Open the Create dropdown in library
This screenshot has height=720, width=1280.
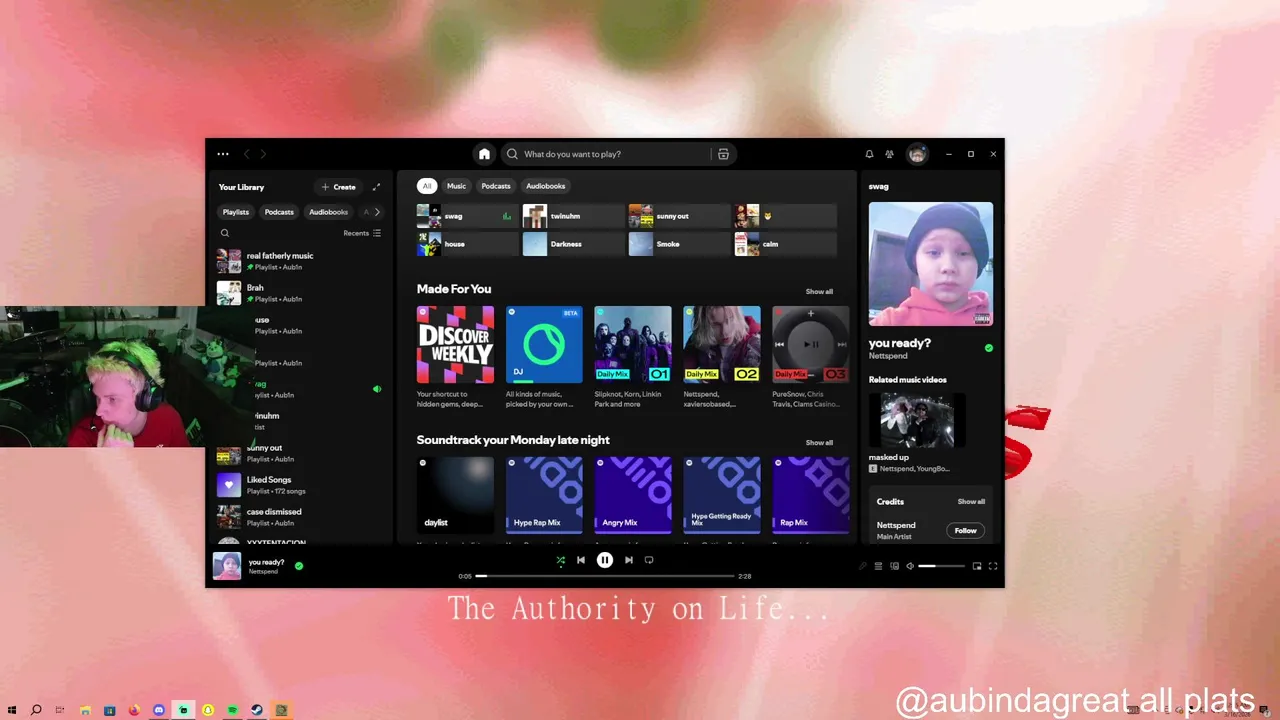(x=338, y=187)
